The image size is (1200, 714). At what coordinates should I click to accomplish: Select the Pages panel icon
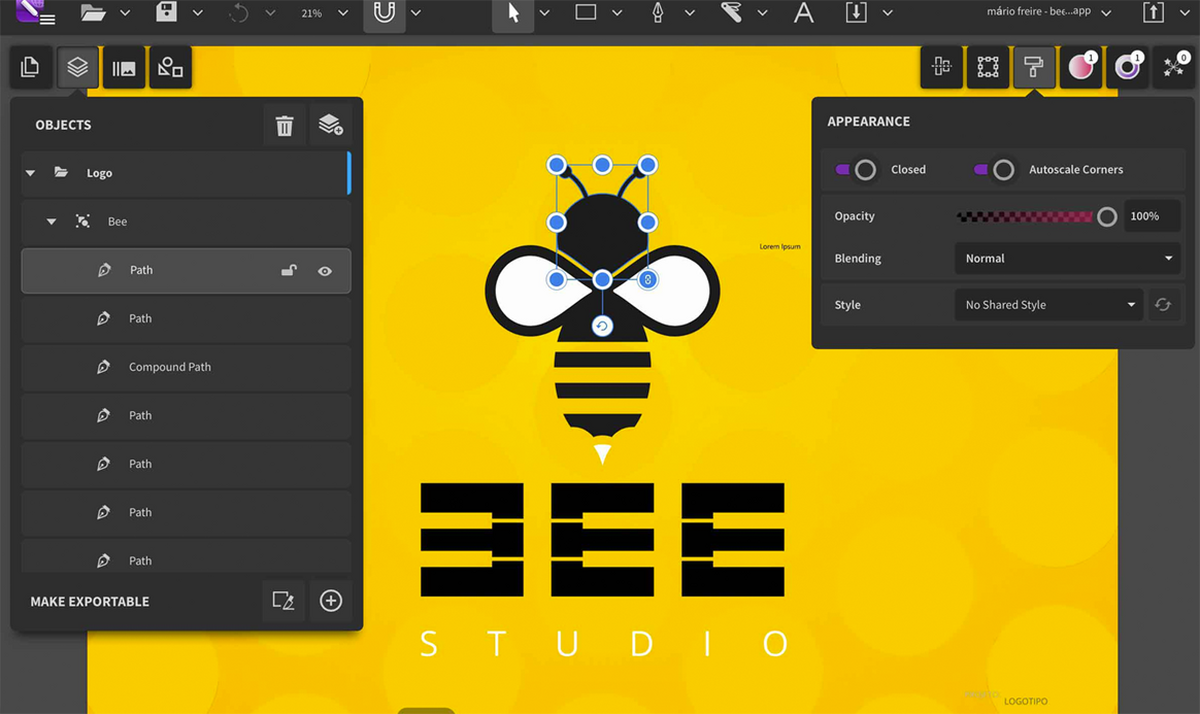pyautogui.click(x=30, y=67)
